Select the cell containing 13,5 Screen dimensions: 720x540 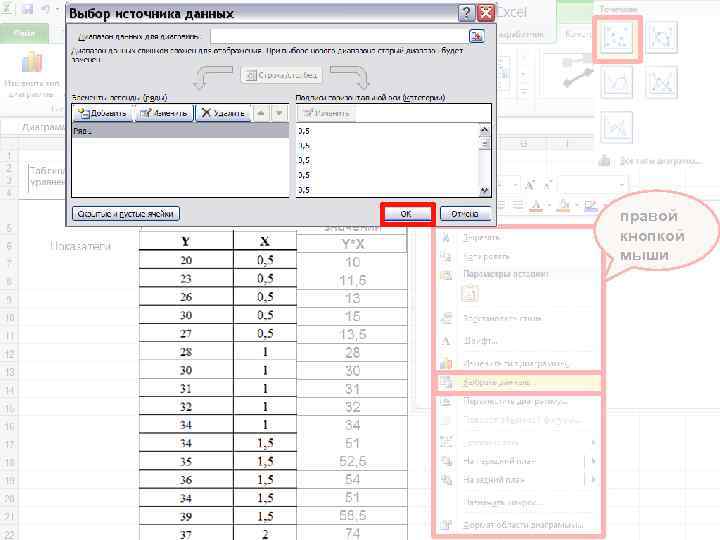[x=352, y=334]
